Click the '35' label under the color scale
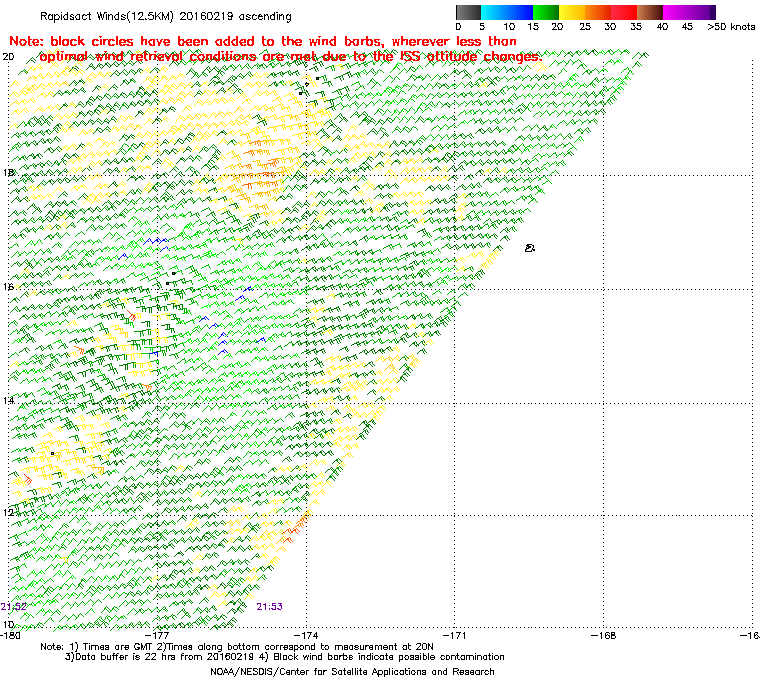 [636, 27]
